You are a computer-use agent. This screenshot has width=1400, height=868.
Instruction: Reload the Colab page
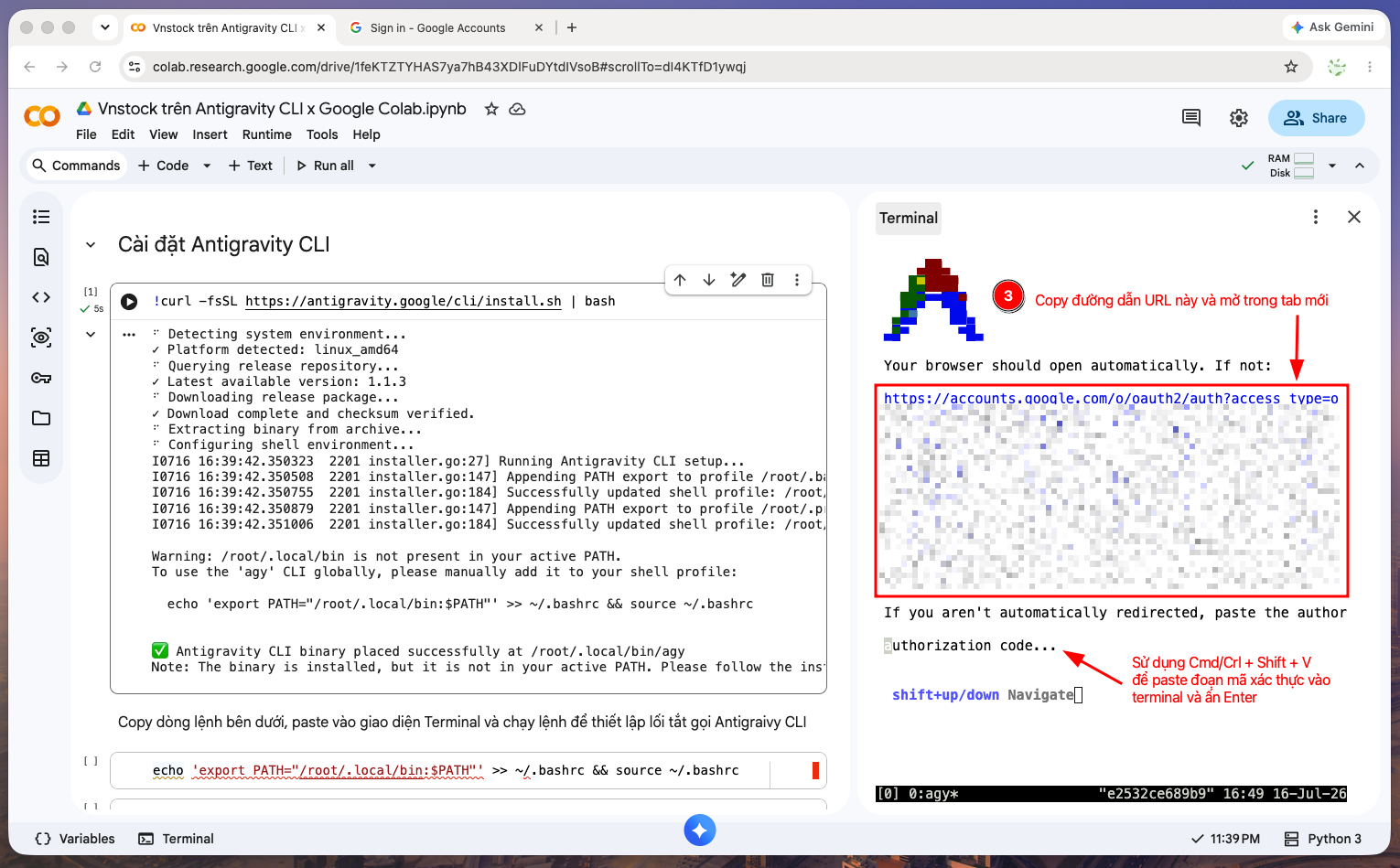(x=95, y=67)
